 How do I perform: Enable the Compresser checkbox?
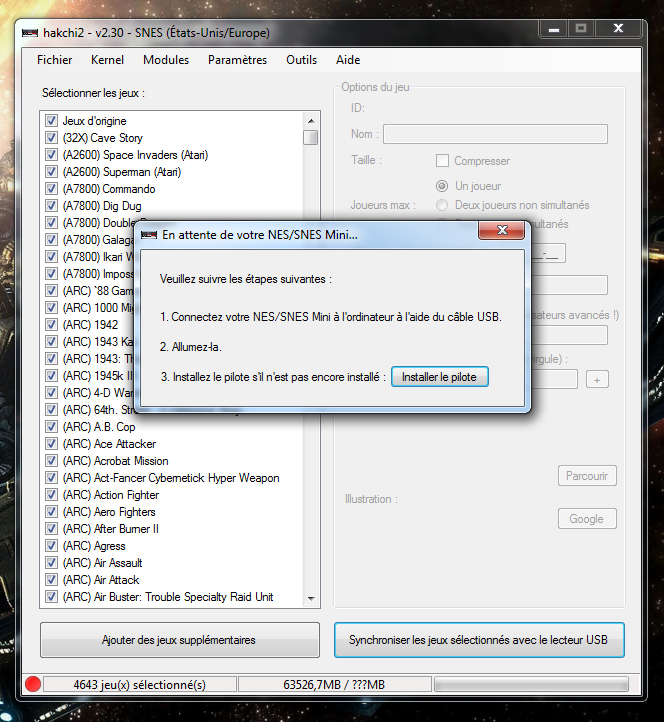point(442,161)
